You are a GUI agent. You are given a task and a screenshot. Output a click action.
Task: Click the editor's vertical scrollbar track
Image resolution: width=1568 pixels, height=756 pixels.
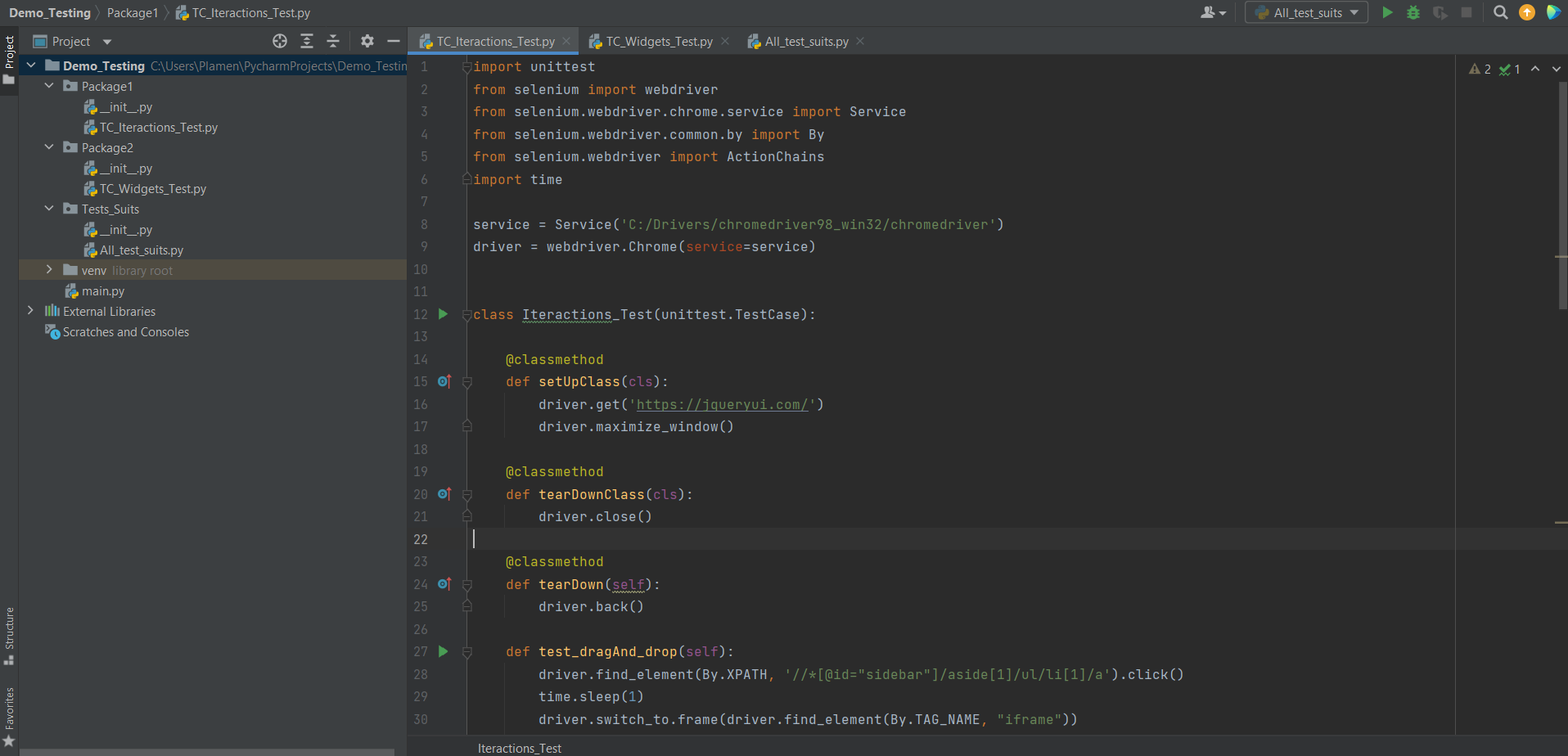(x=1562, y=409)
